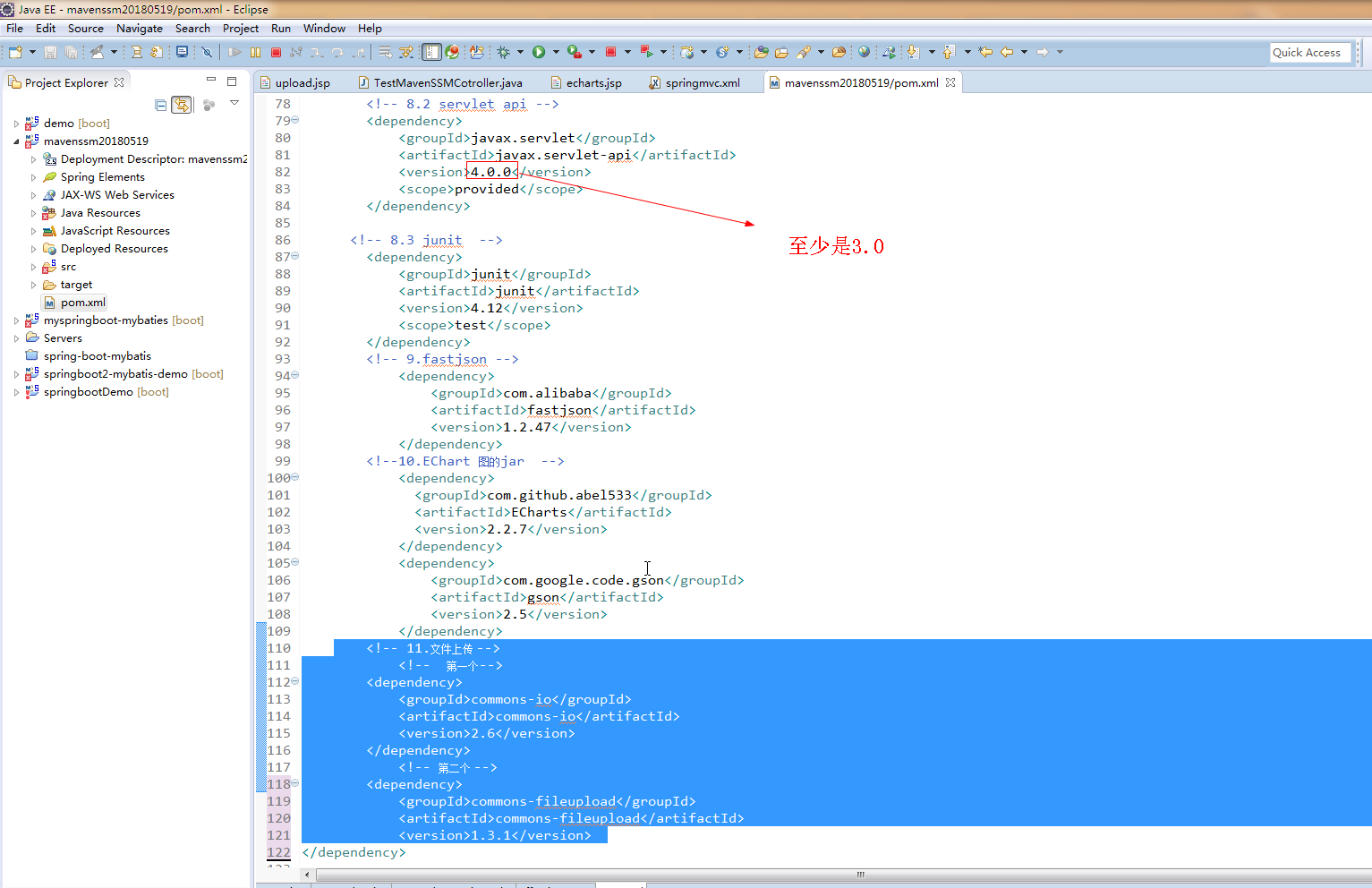Click the Run Last Tool coverage icon
The image size is (1372, 888).
pos(574,52)
